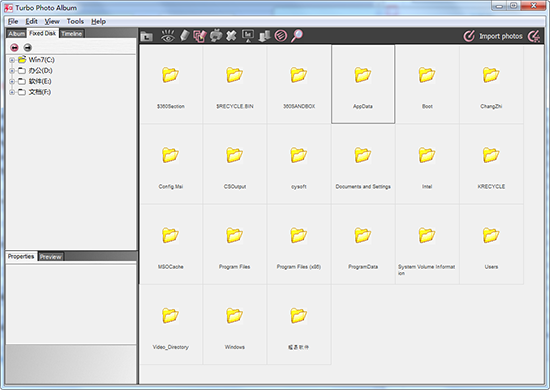Open the Tools menu
The height and width of the screenshot is (390, 550).
pos(75,21)
